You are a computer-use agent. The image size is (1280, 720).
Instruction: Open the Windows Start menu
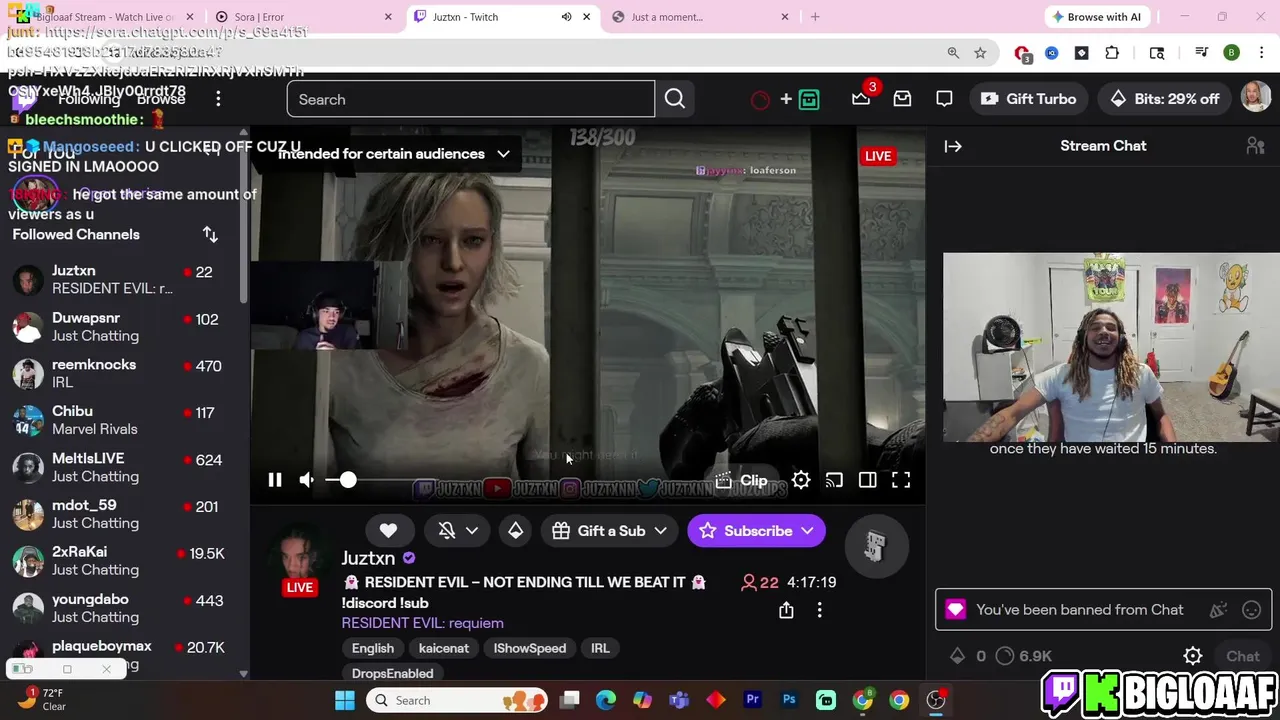[x=345, y=700]
